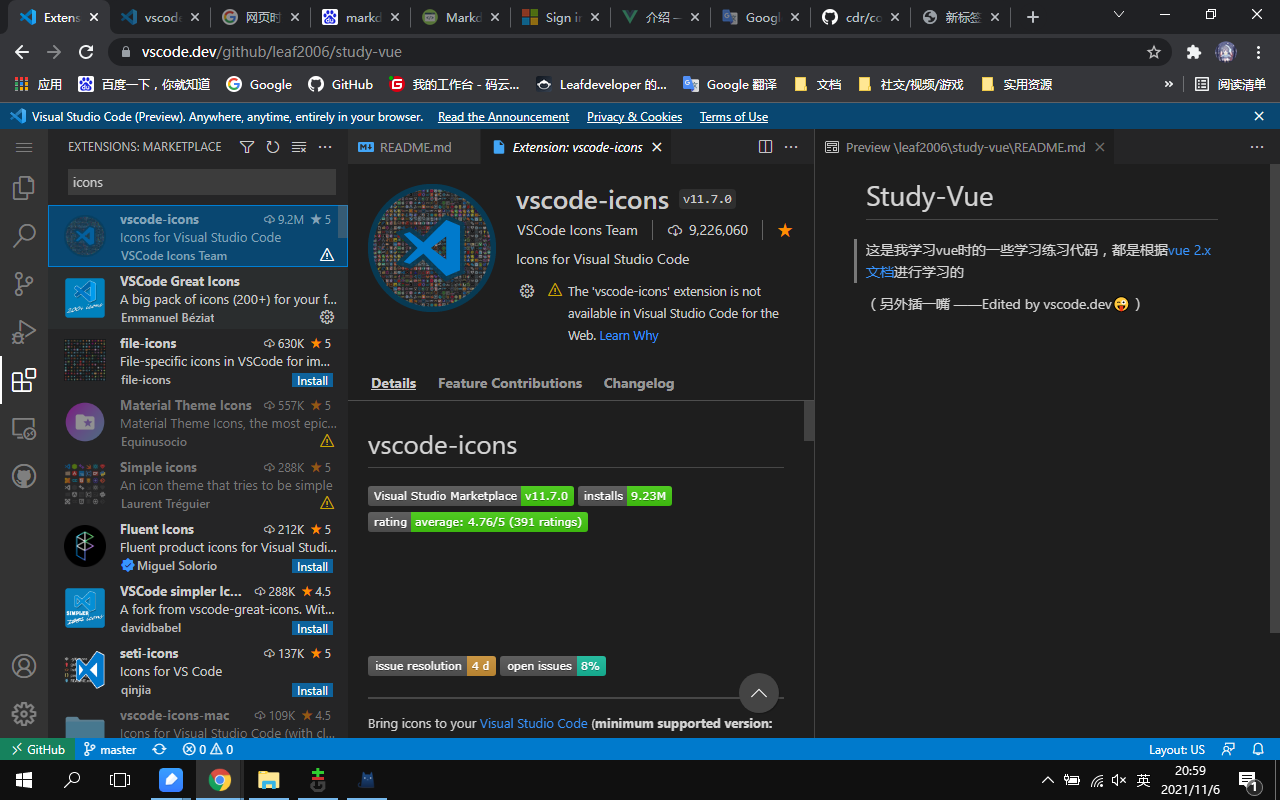Screen dimensions: 1280x800
Task: Open Extensions panel more actions menu
Action: pos(325,147)
